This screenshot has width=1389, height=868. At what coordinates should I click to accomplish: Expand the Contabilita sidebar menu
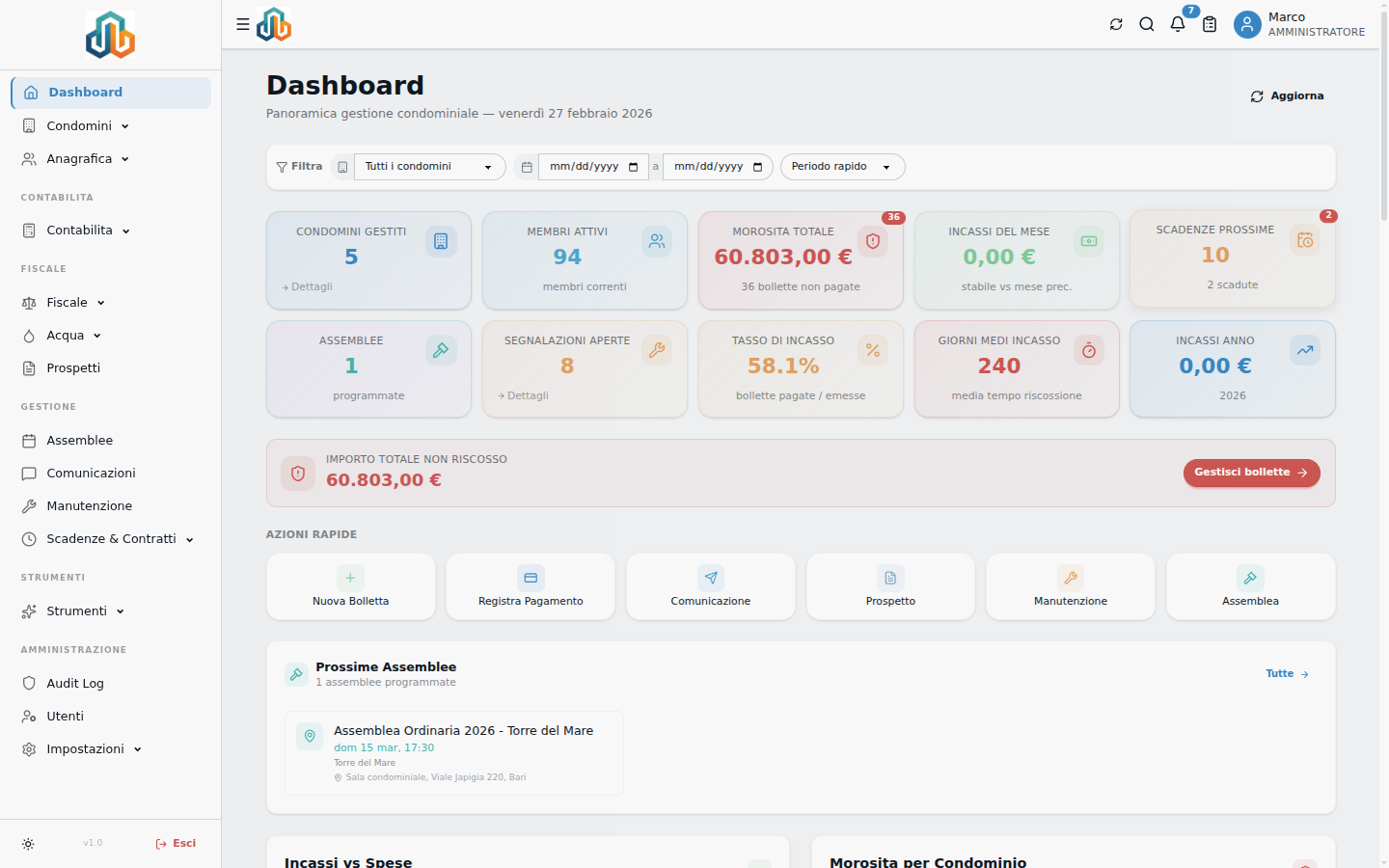[x=111, y=231]
